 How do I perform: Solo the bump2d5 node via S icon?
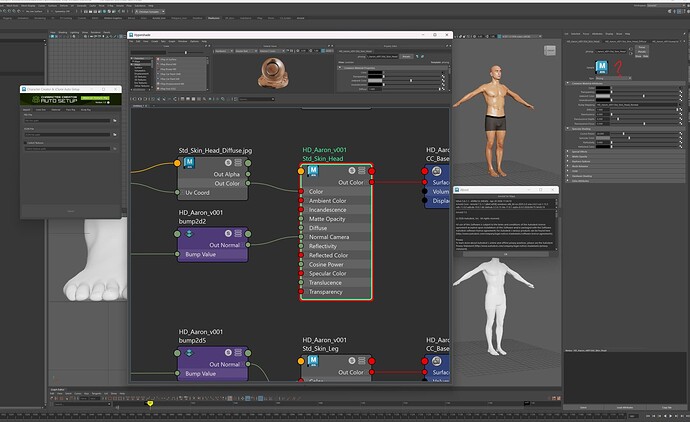pyautogui.click(x=228, y=352)
